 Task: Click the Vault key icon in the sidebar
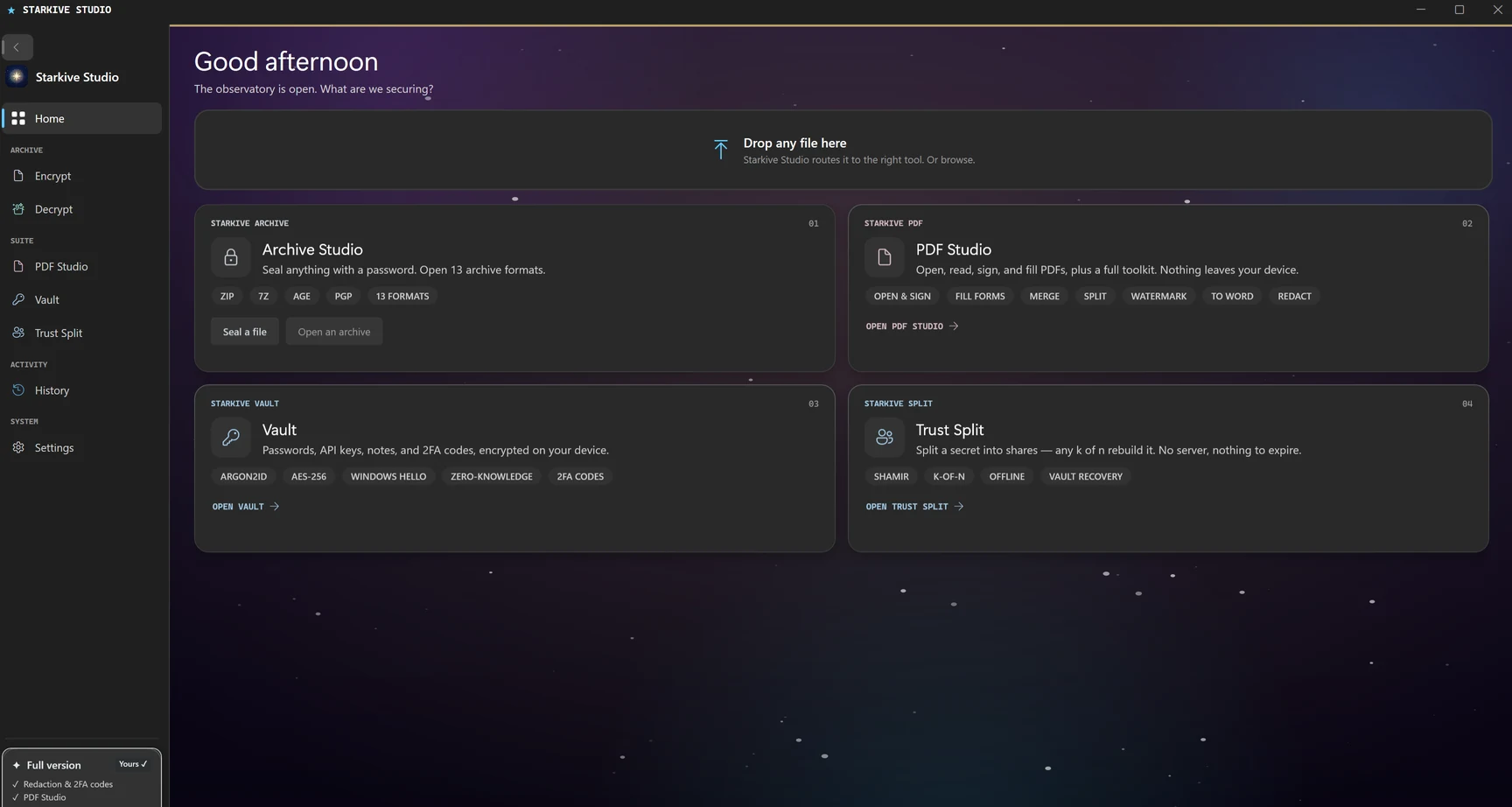click(x=18, y=299)
